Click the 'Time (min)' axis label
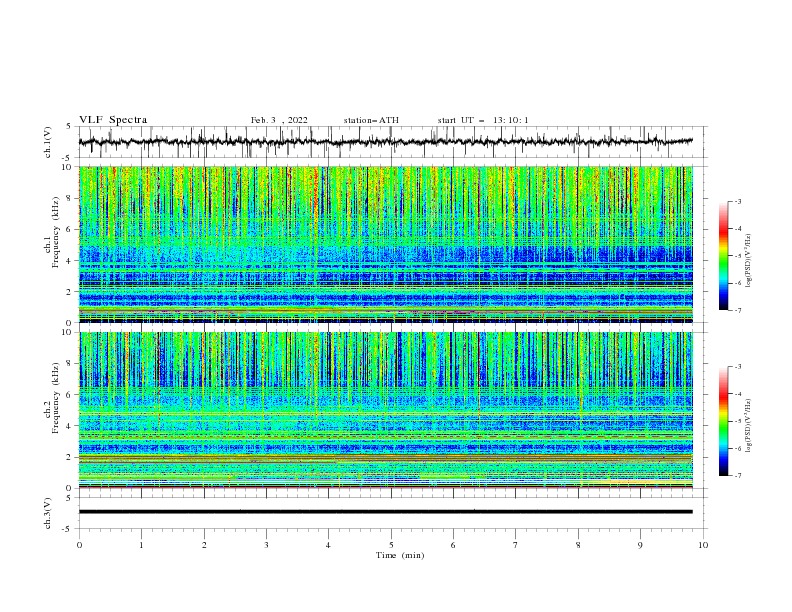Viewport: 792px width, 612px height. click(x=400, y=555)
